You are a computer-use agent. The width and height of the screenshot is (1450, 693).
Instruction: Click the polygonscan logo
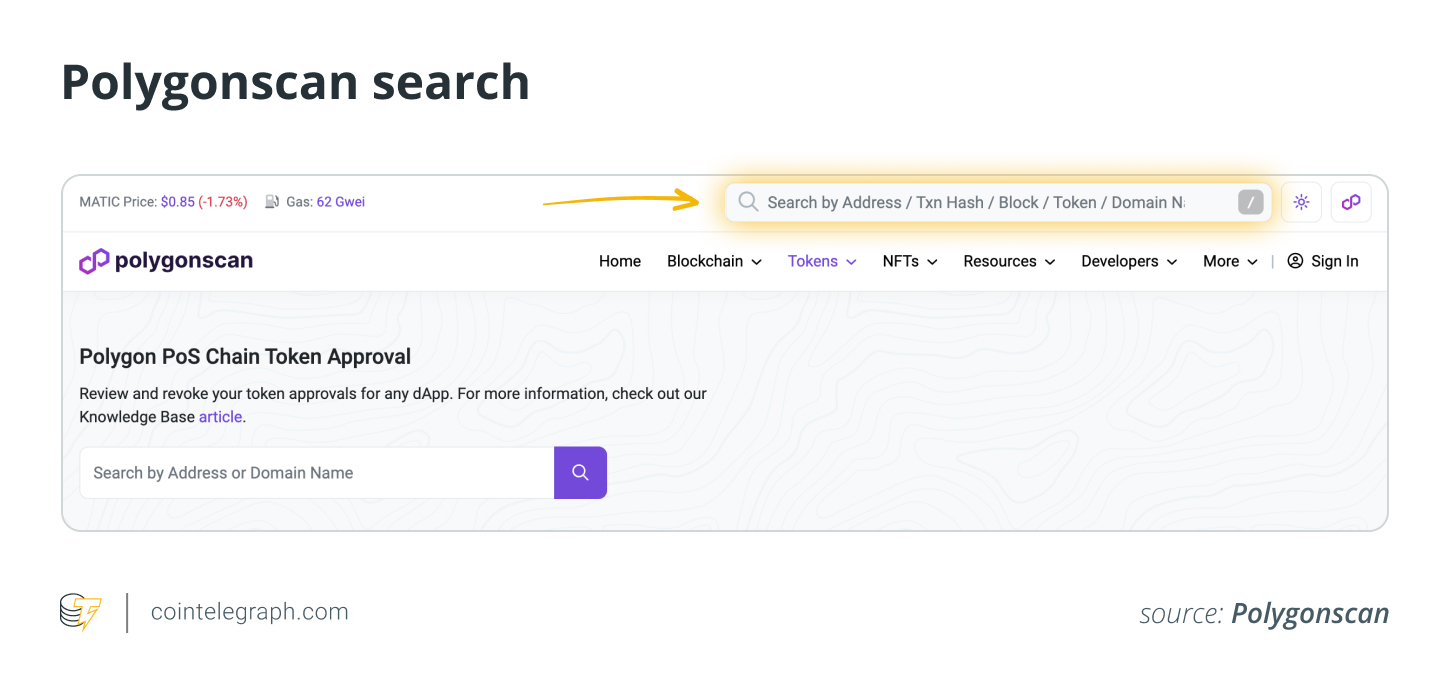coord(166,261)
